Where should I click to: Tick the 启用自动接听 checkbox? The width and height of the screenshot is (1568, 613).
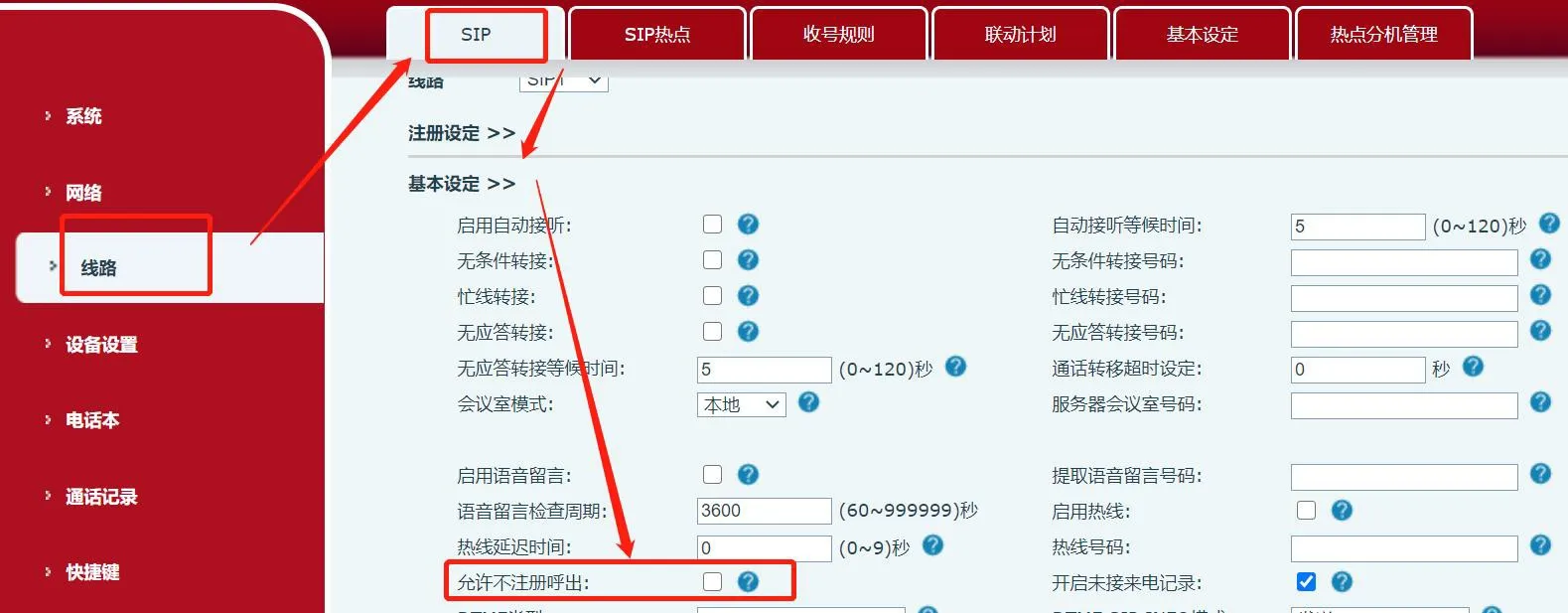pyautogui.click(x=712, y=225)
